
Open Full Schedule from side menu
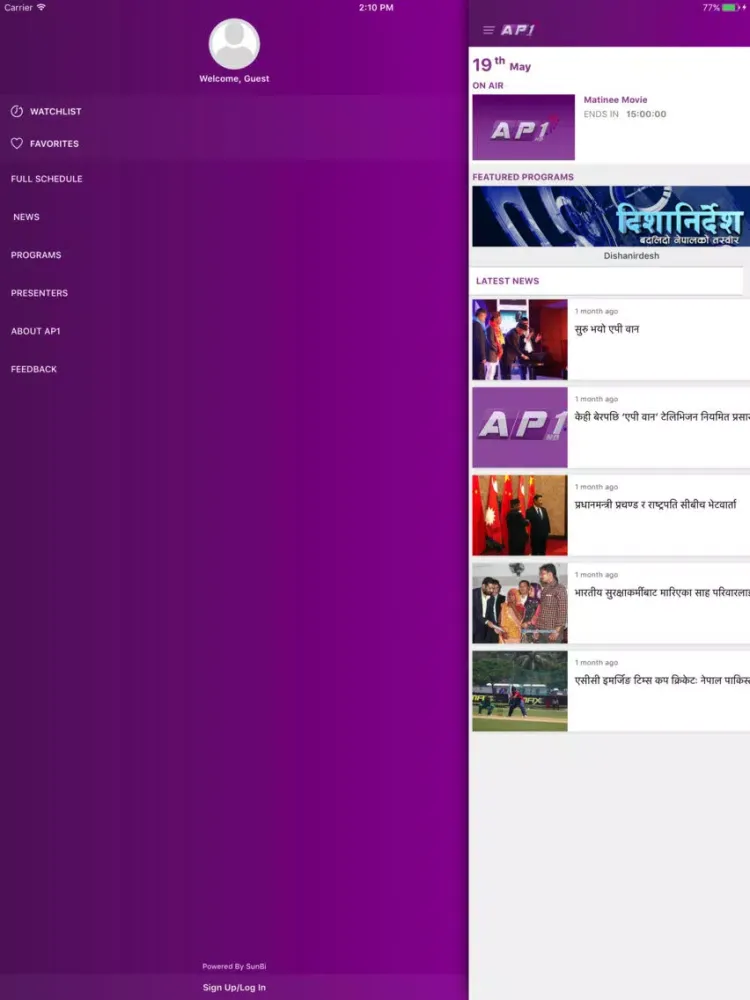[x=47, y=179]
